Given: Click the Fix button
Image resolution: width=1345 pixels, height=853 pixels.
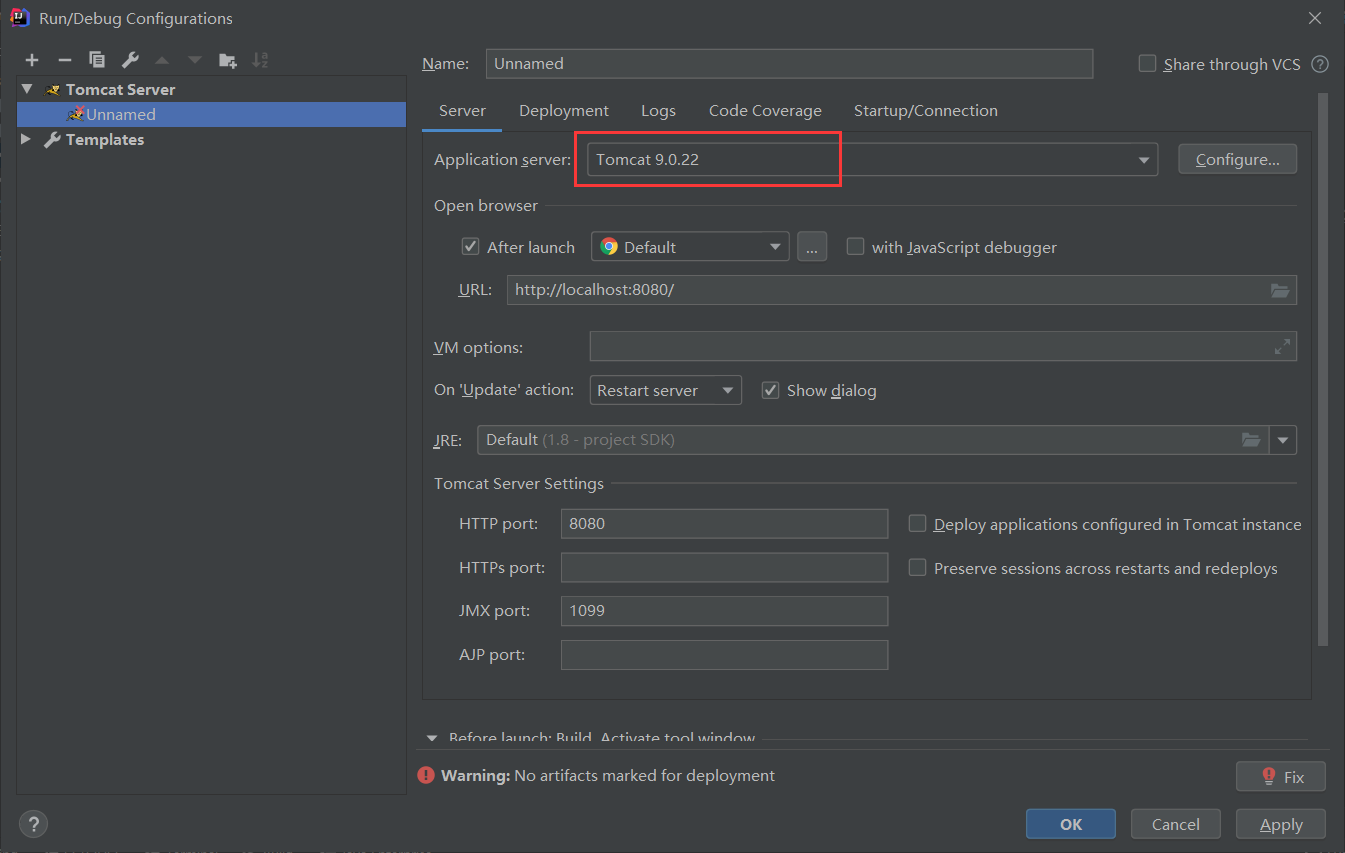Looking at the screenshot, I should [1281, 776].
